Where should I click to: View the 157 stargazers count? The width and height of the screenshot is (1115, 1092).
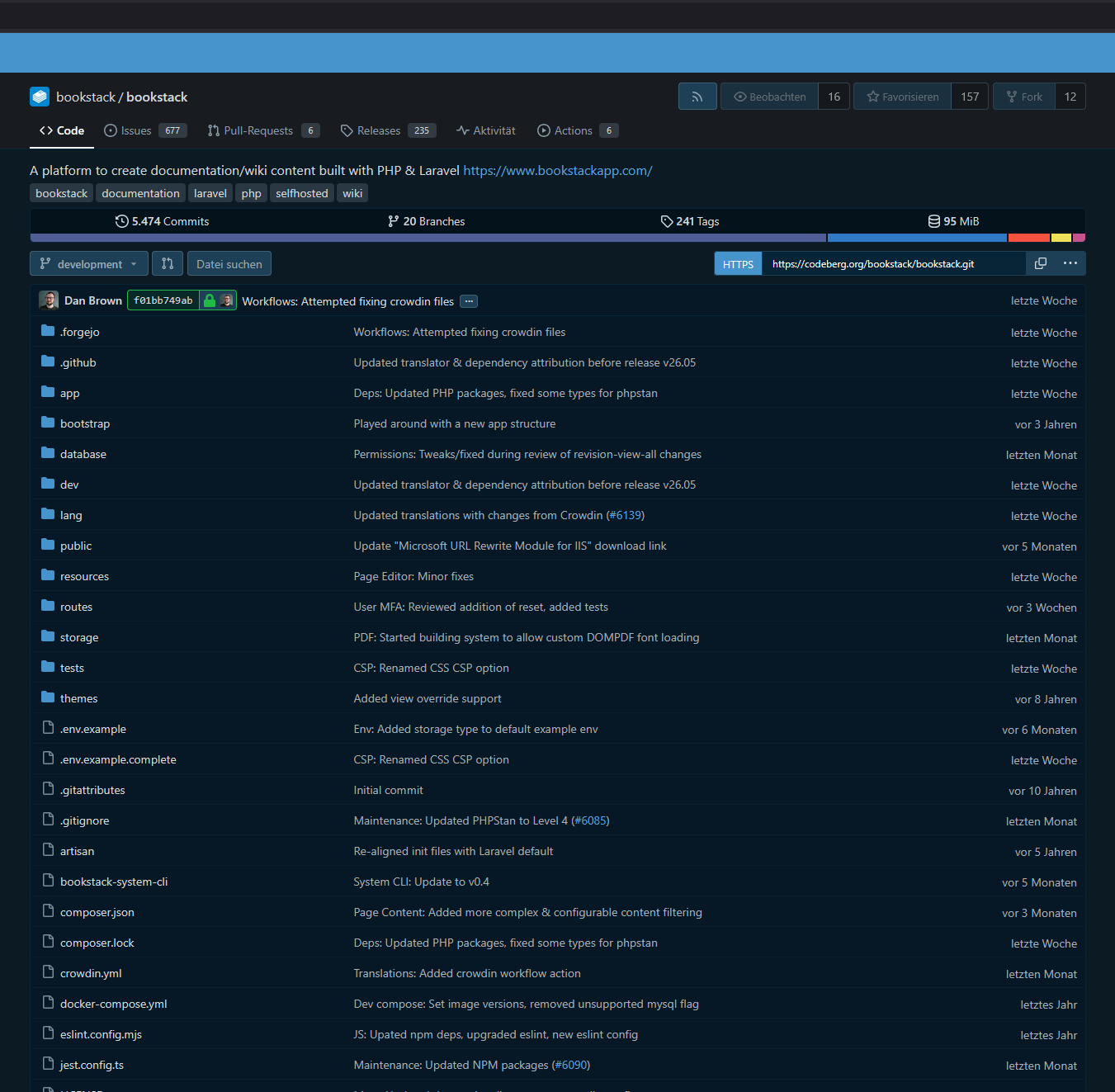(x=970, y=97)
